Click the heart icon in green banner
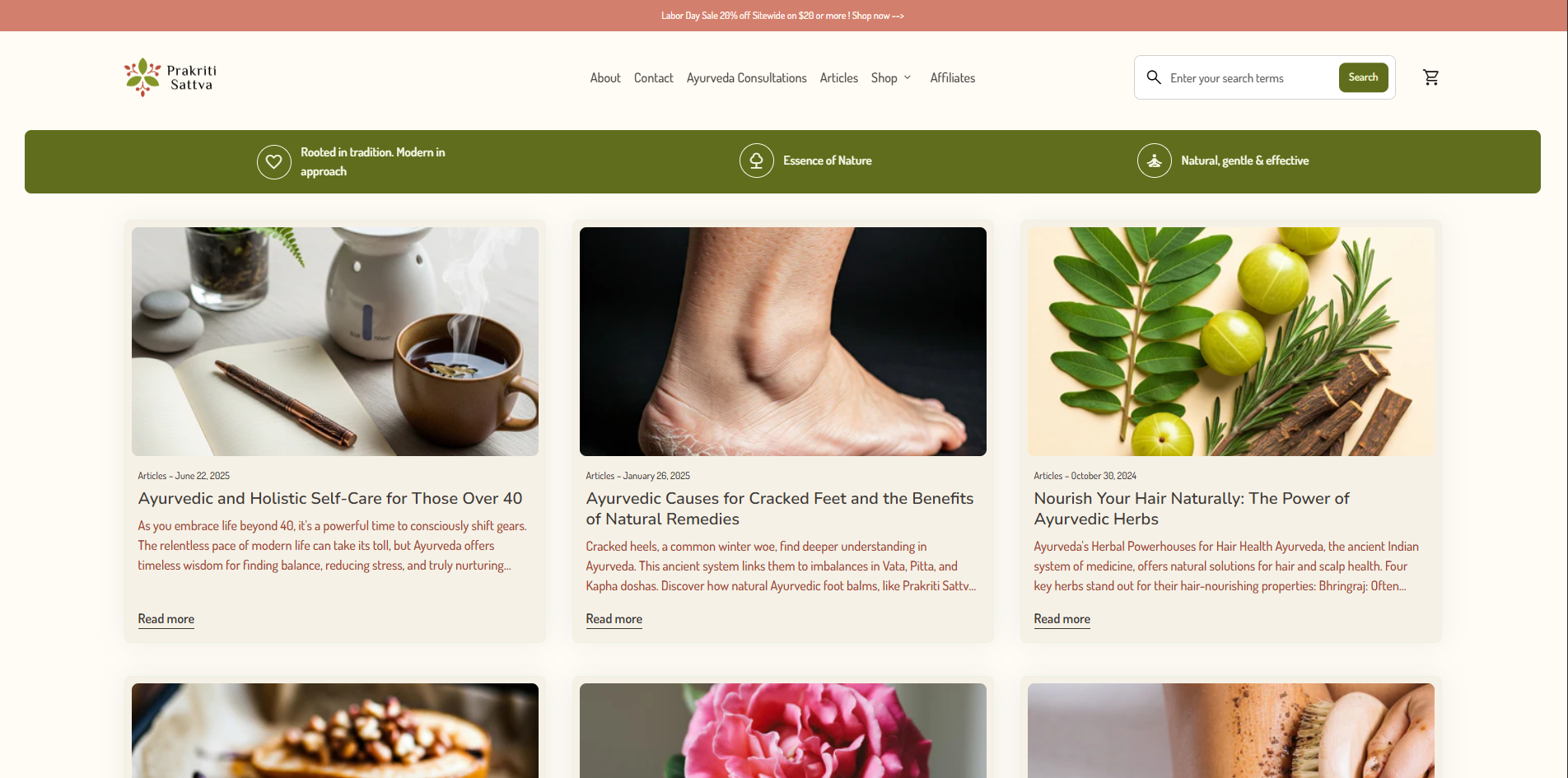The height and width of the screenshot is (778, 1568). [274, 162]
